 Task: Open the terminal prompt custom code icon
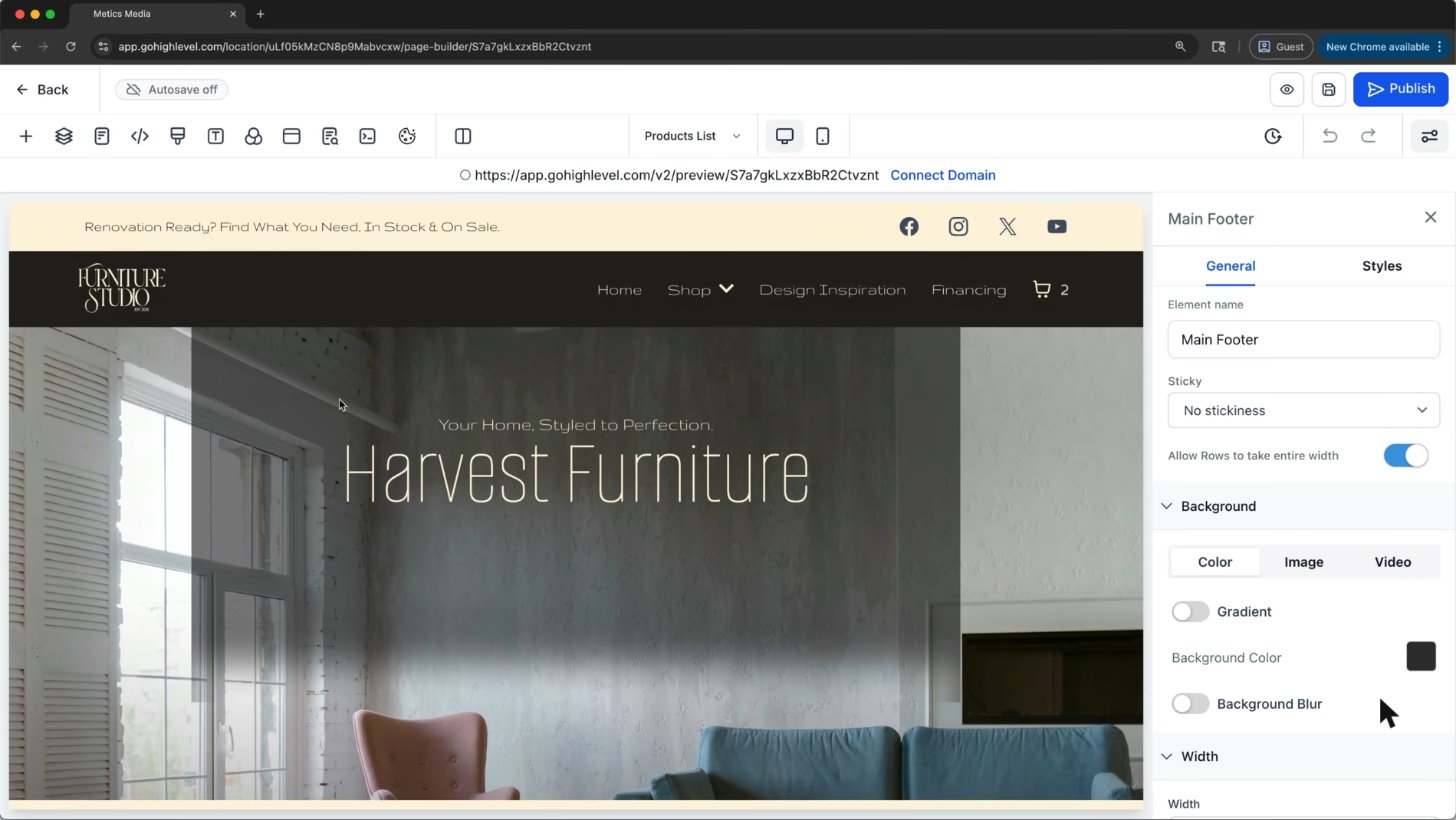pyautogui.click(x=368, y=136)
